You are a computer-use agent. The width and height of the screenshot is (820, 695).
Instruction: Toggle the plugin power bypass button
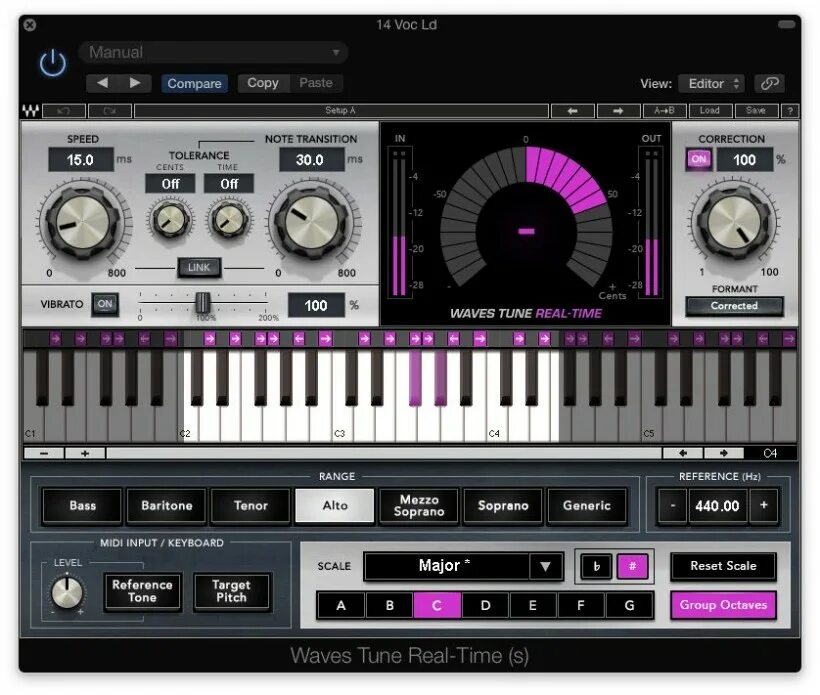pyautogui.click(x=53, y=63)
